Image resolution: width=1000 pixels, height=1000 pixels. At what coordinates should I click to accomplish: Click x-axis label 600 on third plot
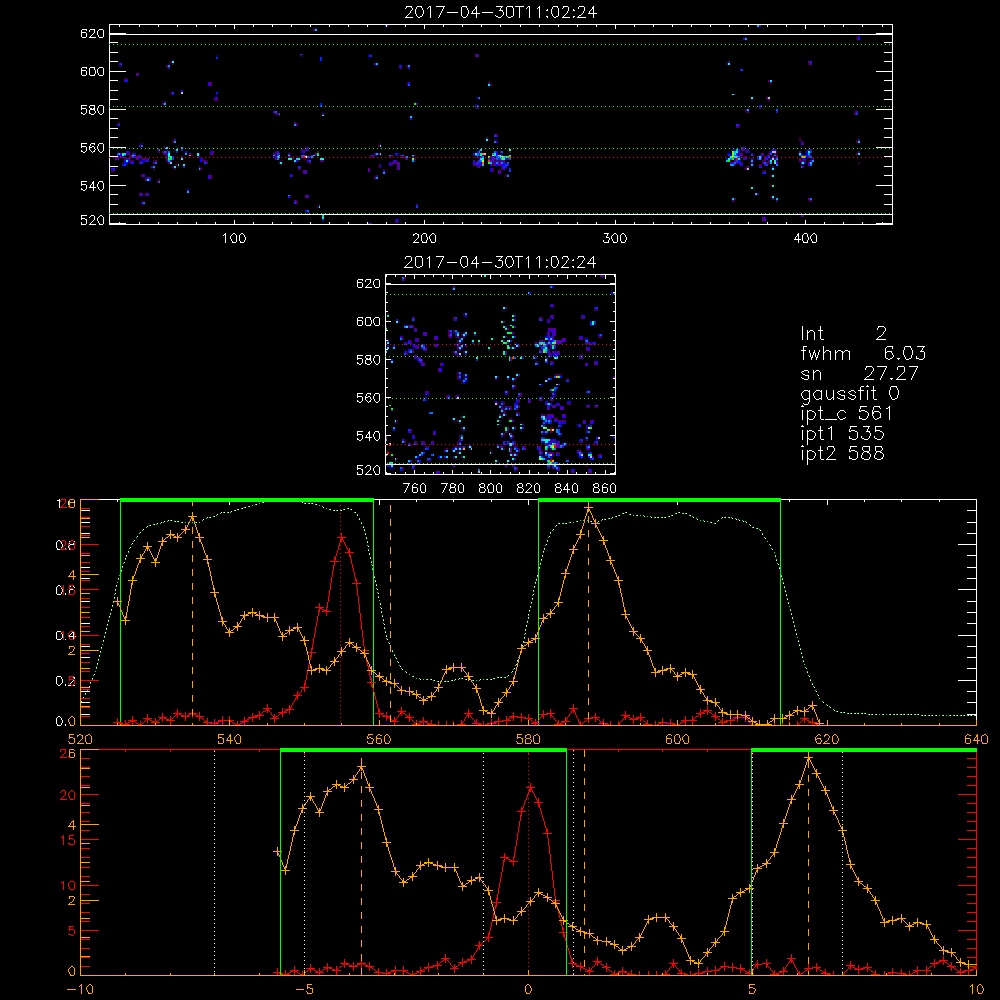tap(677, 739)
